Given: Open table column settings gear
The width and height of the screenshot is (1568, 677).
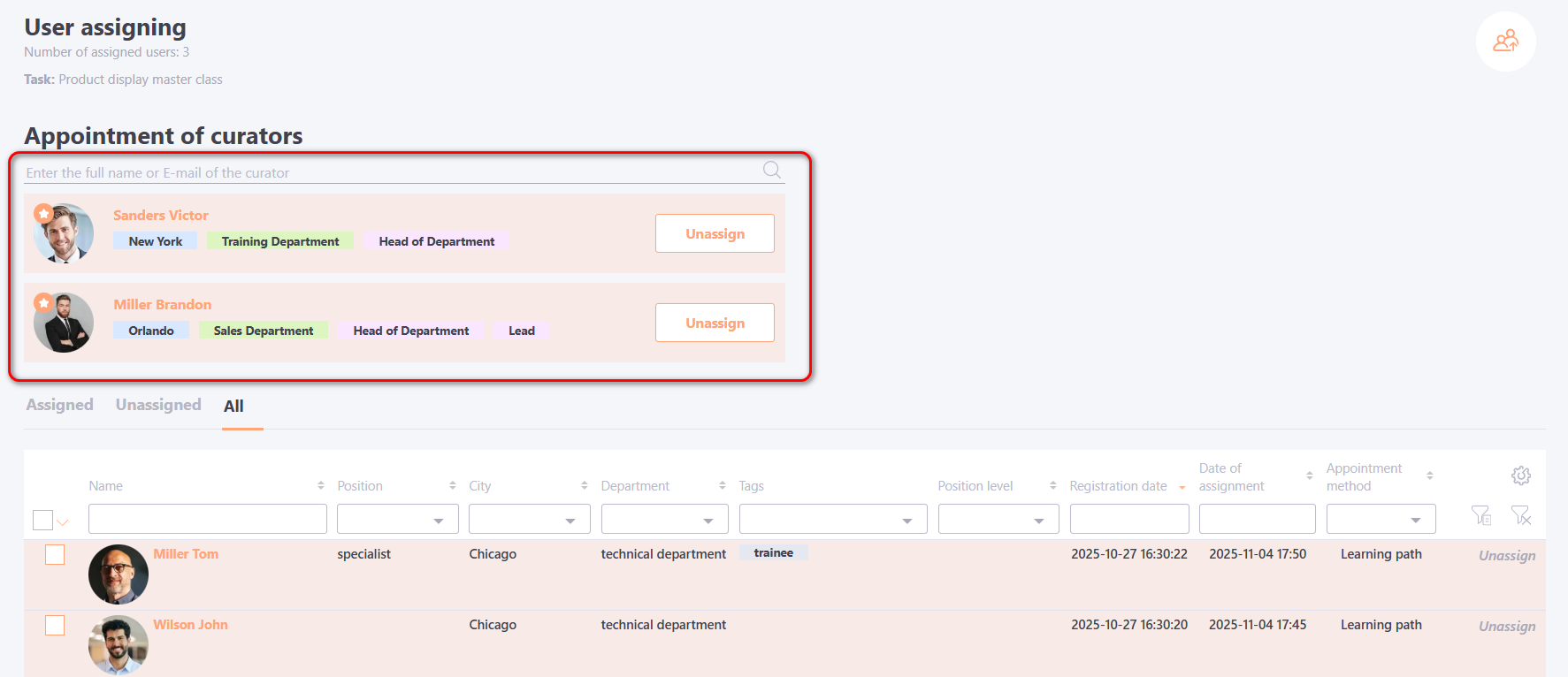Looking at the screenshot, I should tap(1520, 475).
